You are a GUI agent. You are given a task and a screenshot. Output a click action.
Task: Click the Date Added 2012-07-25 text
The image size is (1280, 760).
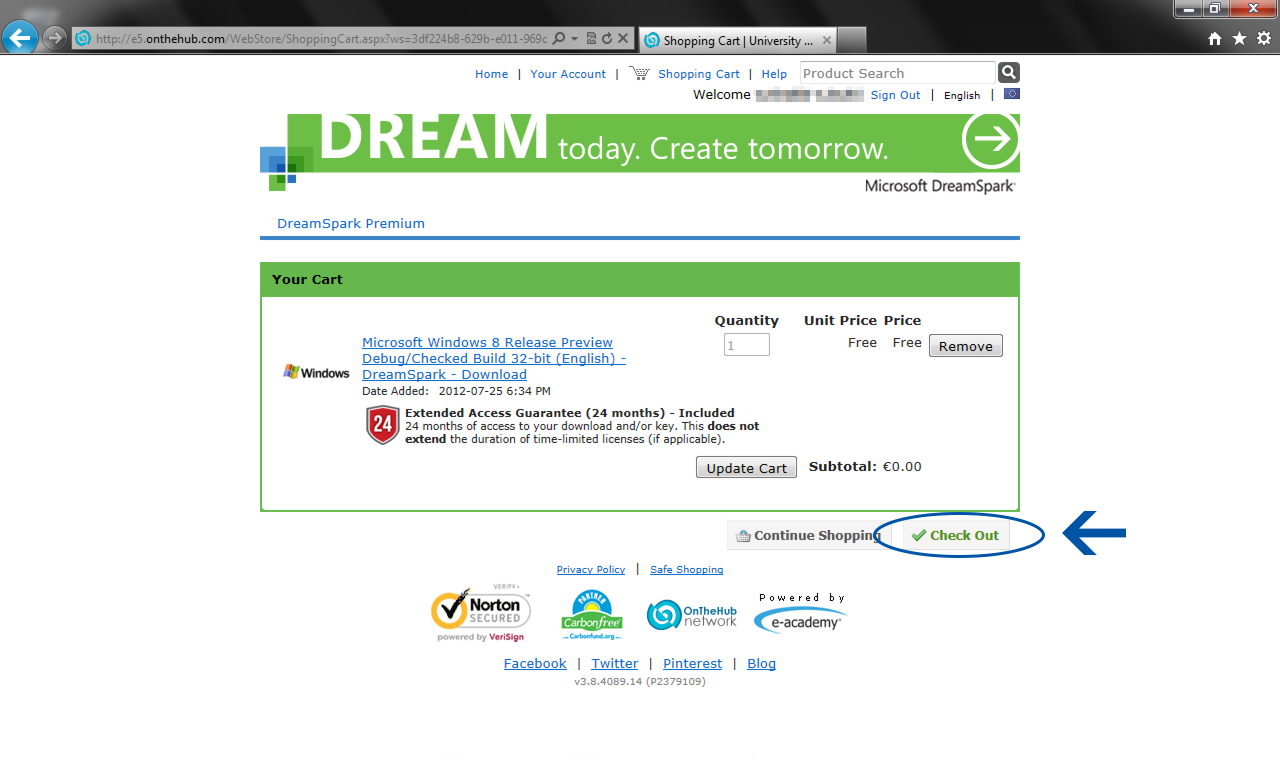click(456, 392)
